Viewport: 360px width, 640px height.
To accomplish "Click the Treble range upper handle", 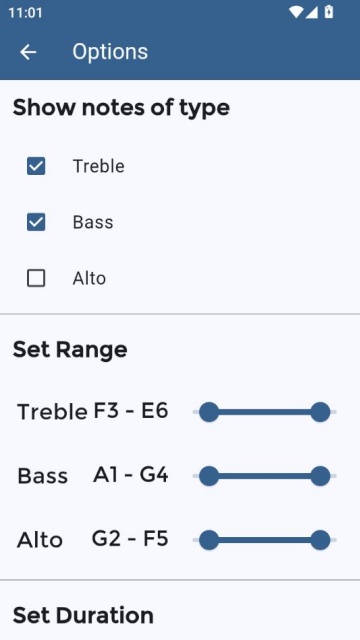I will pyautogui.click(x=320, y=412).
